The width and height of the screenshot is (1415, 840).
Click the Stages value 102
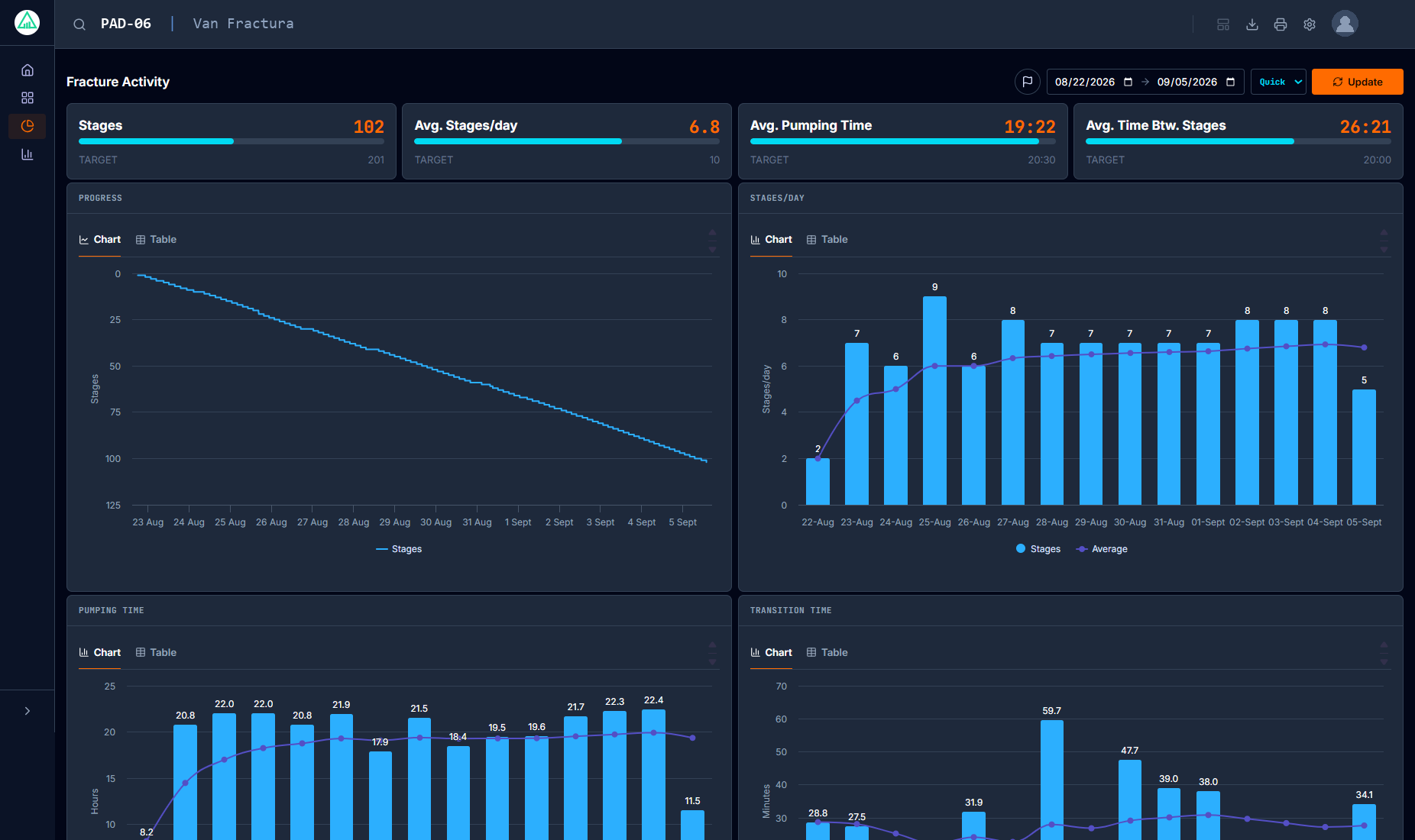pyautogui.click(x=369, y=127)
